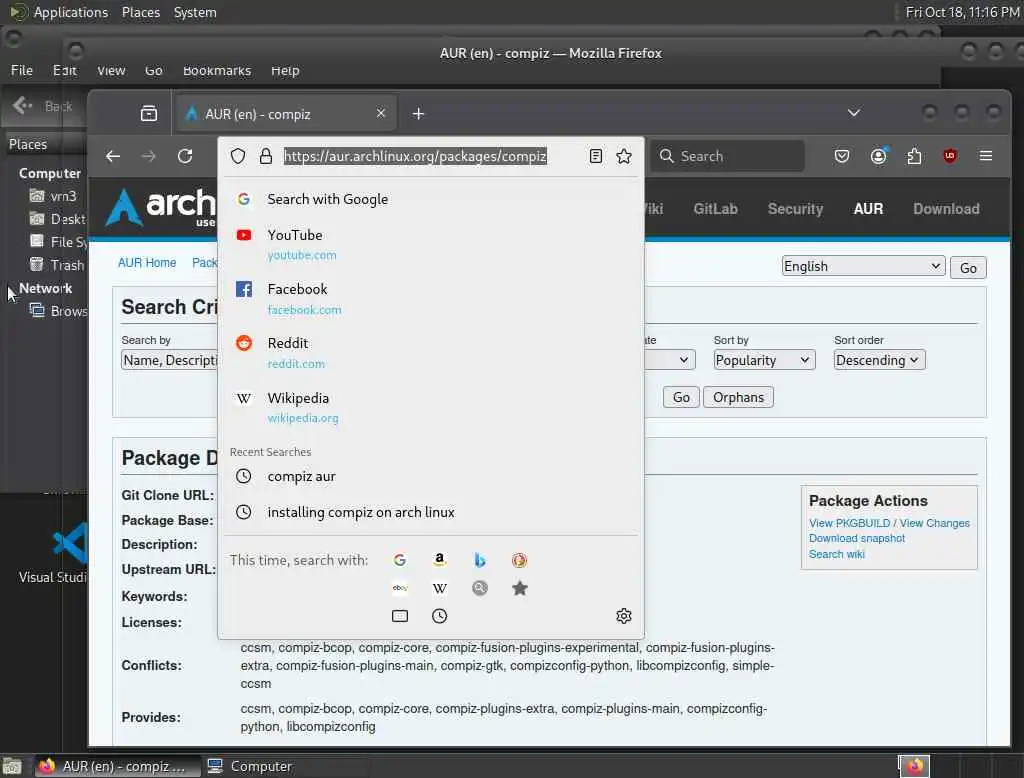Open View Changes link
The image size is (1024, 778).
point(935,523)
